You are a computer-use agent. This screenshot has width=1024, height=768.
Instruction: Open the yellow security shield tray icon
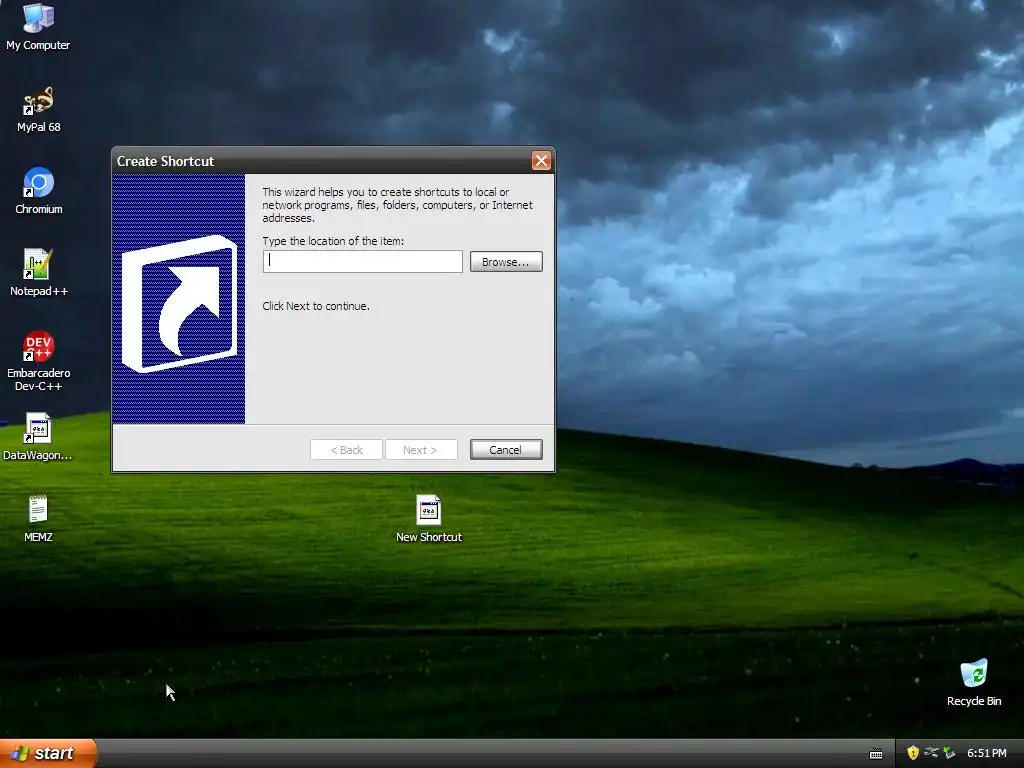[912, 753]
